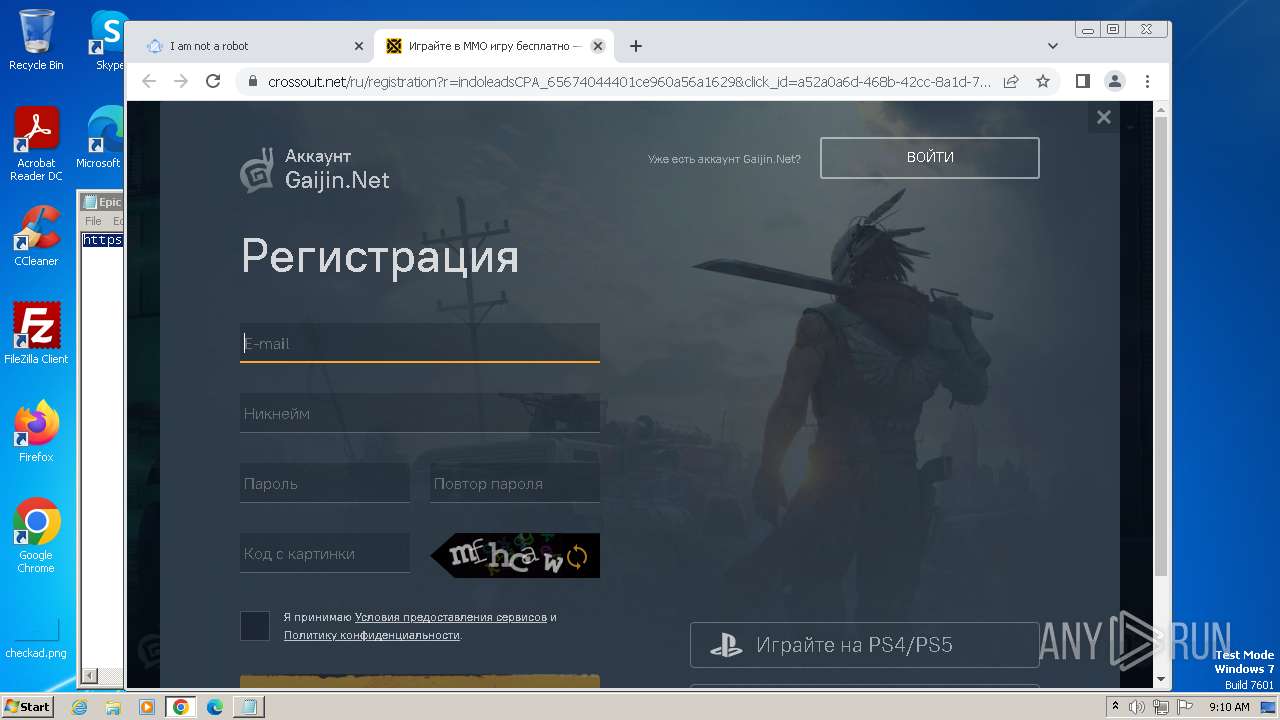The width and height of the screenshot is (1280, 720).
Task: View site security lock info
Action: pyautogui.click(x=252, y=81)
